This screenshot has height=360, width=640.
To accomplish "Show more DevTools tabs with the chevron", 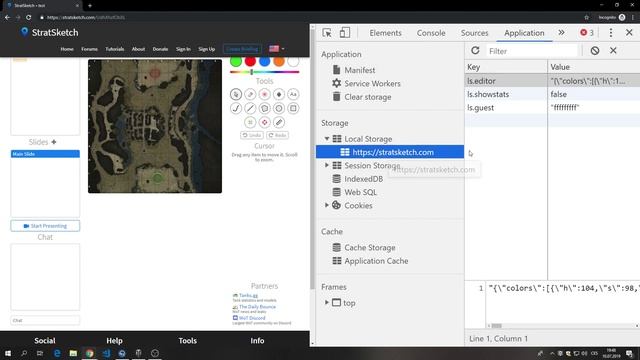I will [x=562, y=33].
